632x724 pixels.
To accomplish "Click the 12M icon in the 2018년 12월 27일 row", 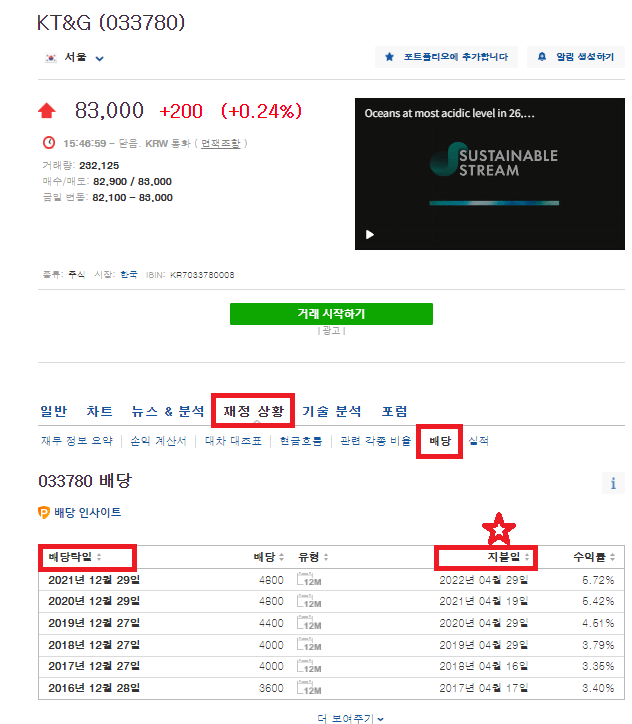I will tap(309, 645).
